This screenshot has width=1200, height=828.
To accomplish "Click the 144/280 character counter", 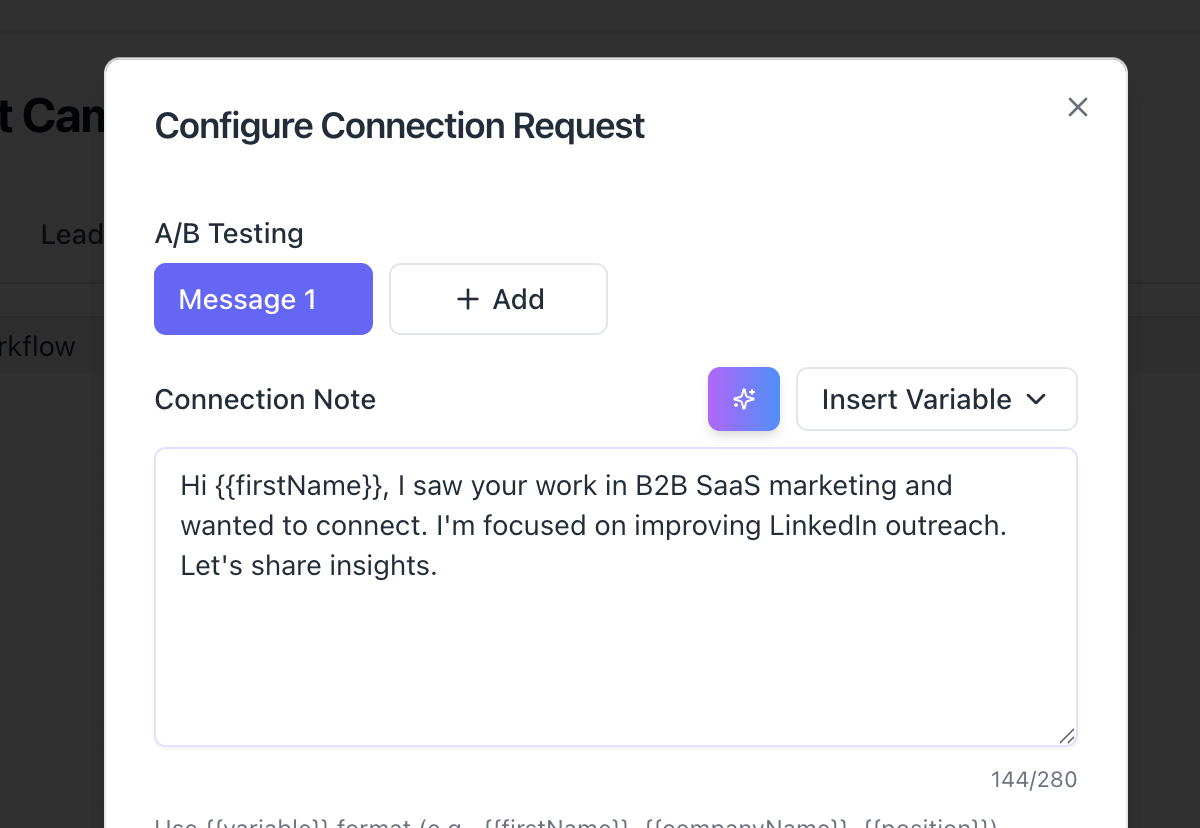I will [1033, 780].
